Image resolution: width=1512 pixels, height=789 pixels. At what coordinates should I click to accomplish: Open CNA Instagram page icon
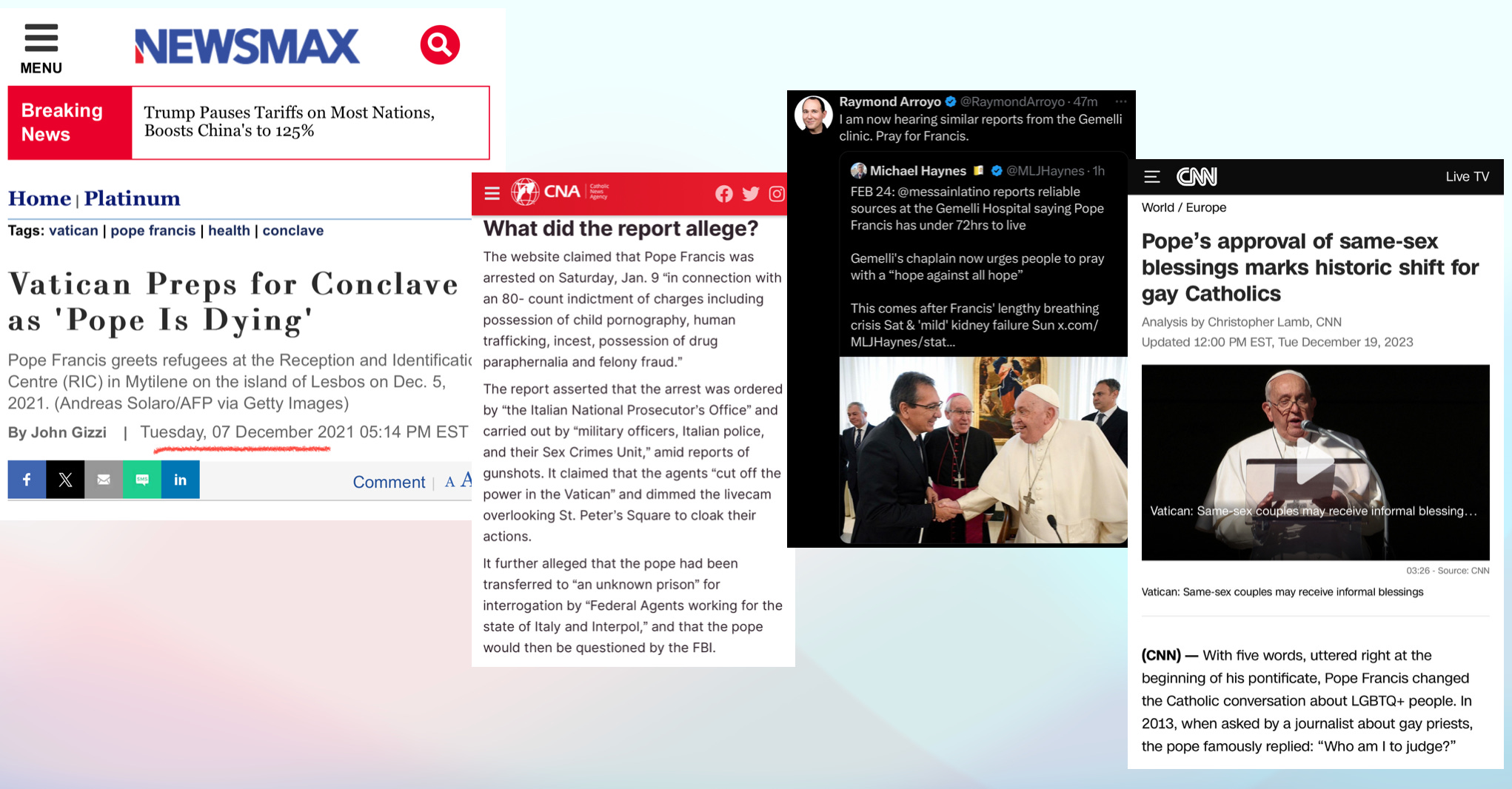pos(777,194)
